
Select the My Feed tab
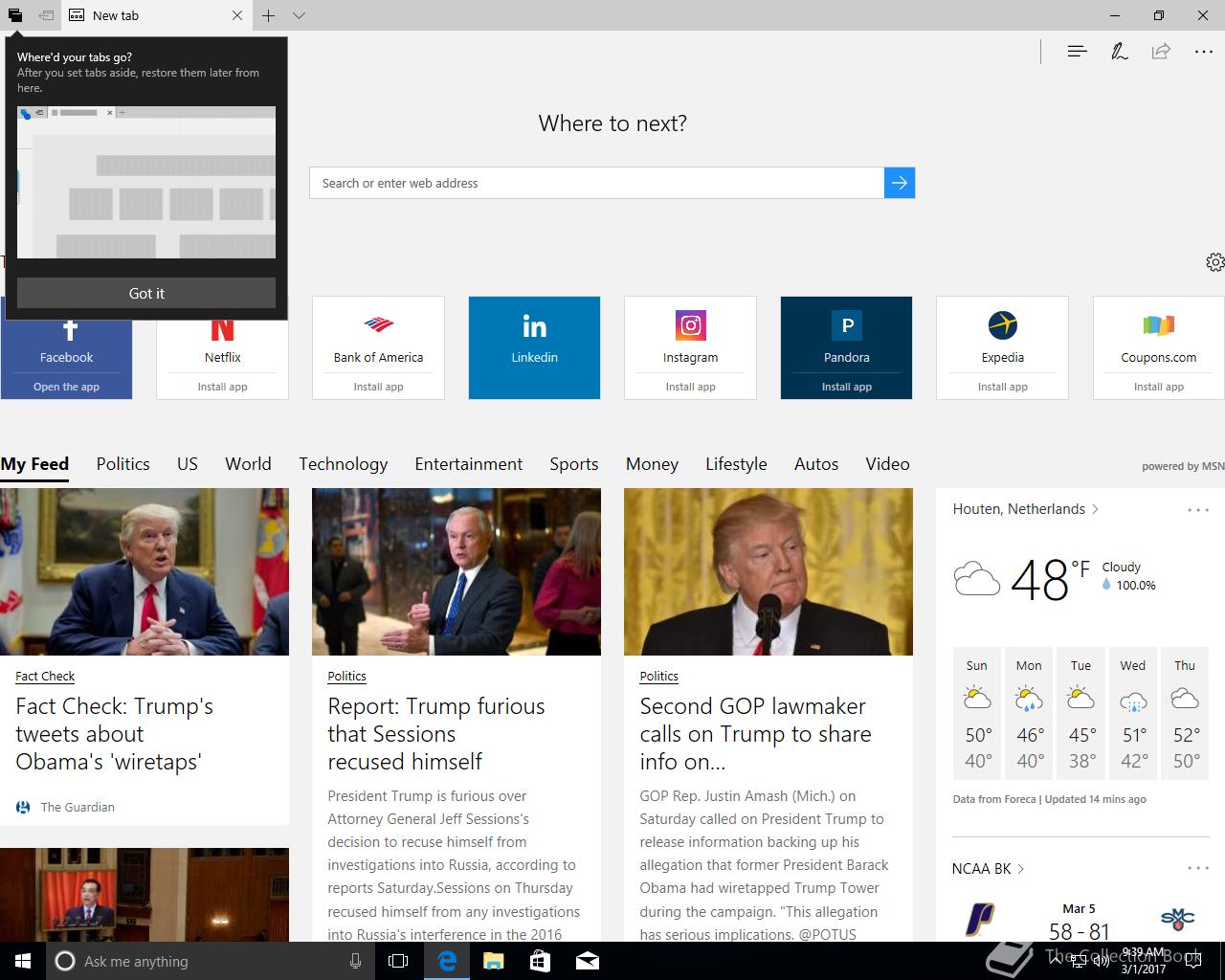click(x=34, y=464)
